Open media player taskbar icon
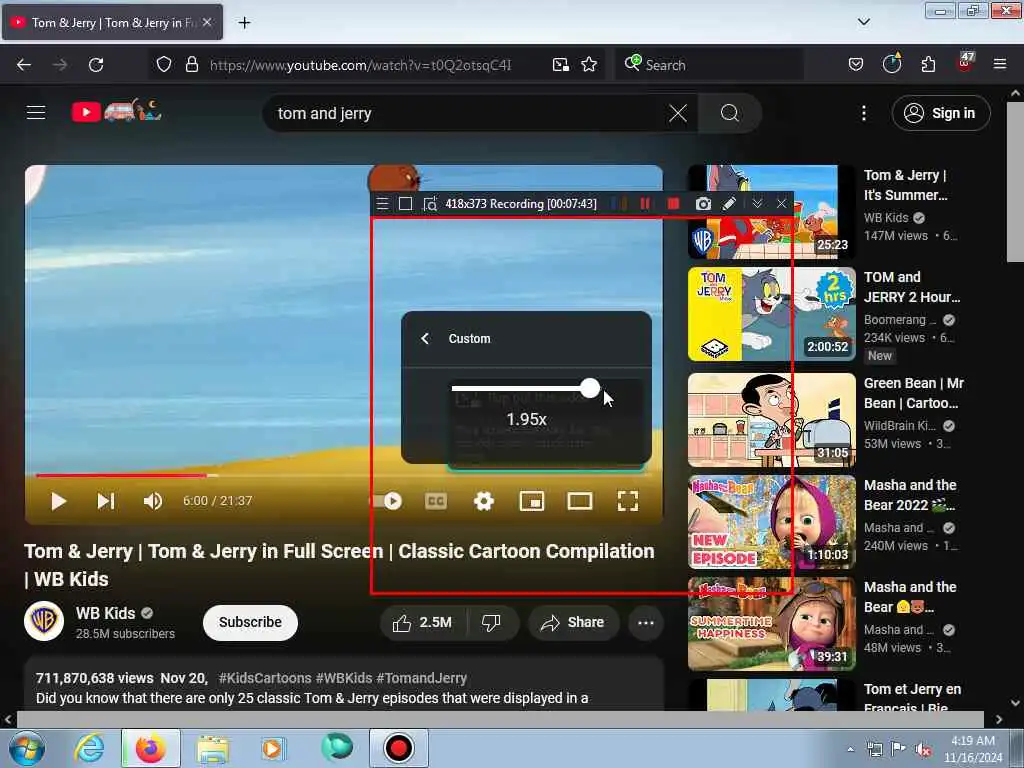1024x768 pixels. [272, 748]
